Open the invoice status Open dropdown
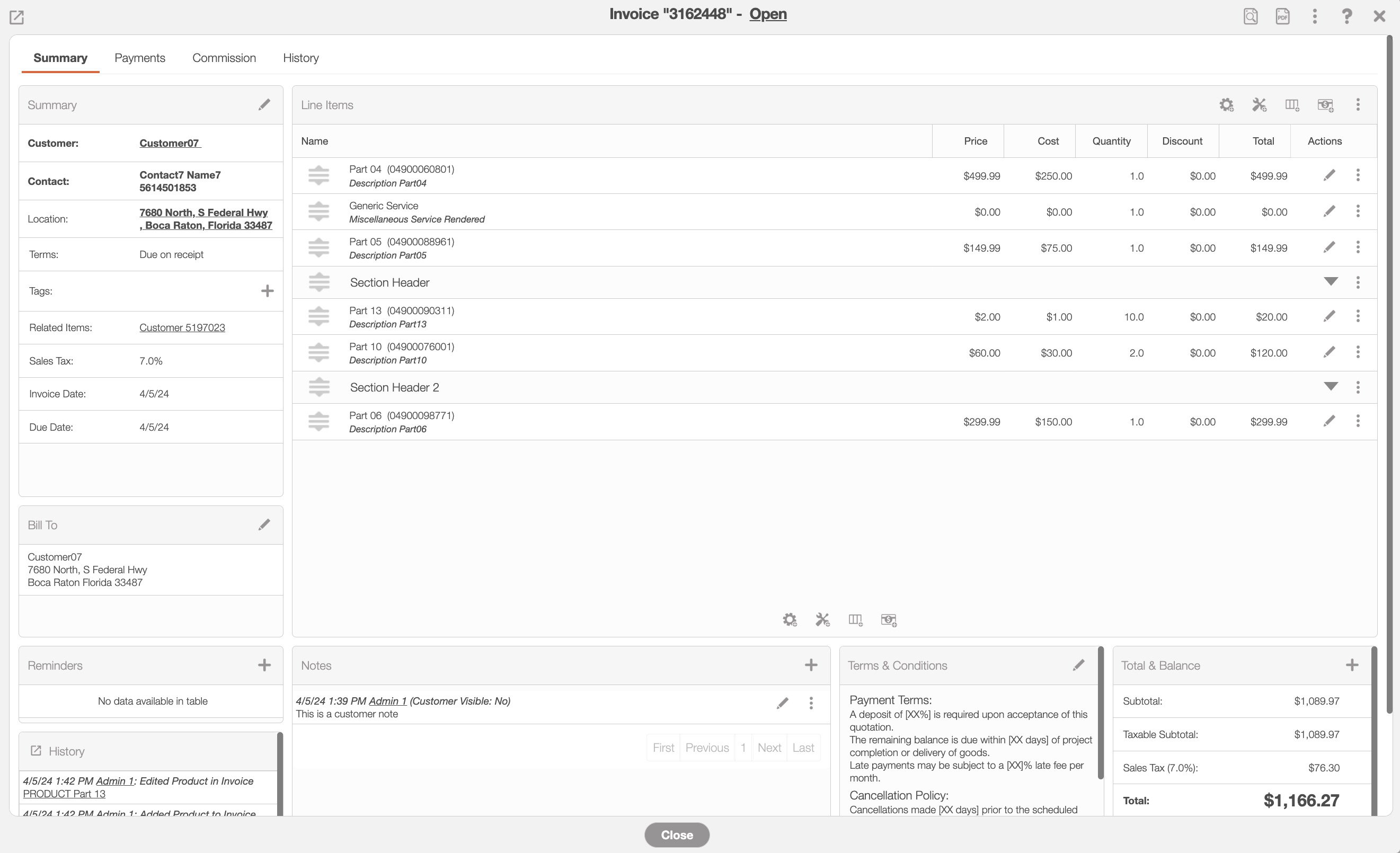1400x853 pixels. (x=768, y=14)
